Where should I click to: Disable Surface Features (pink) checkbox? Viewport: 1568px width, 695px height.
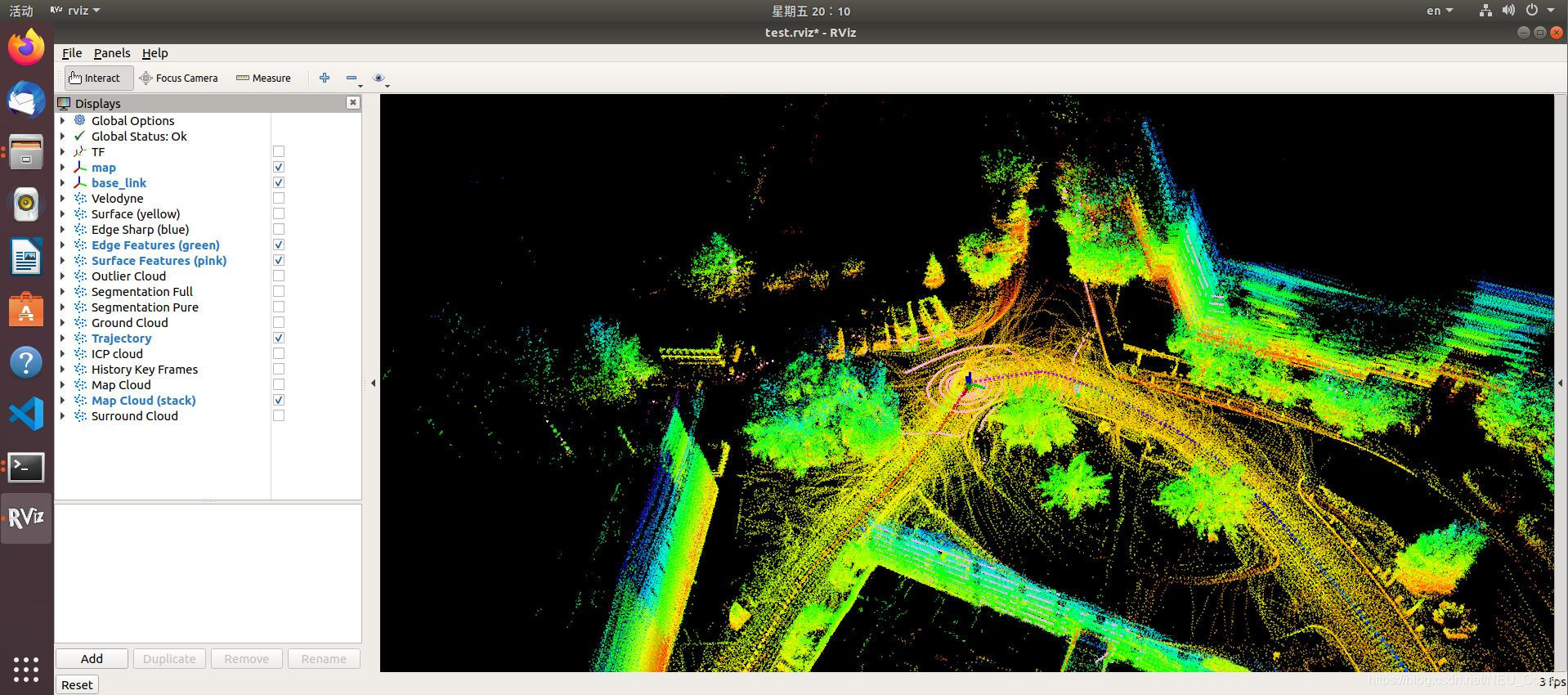[279, 260]
